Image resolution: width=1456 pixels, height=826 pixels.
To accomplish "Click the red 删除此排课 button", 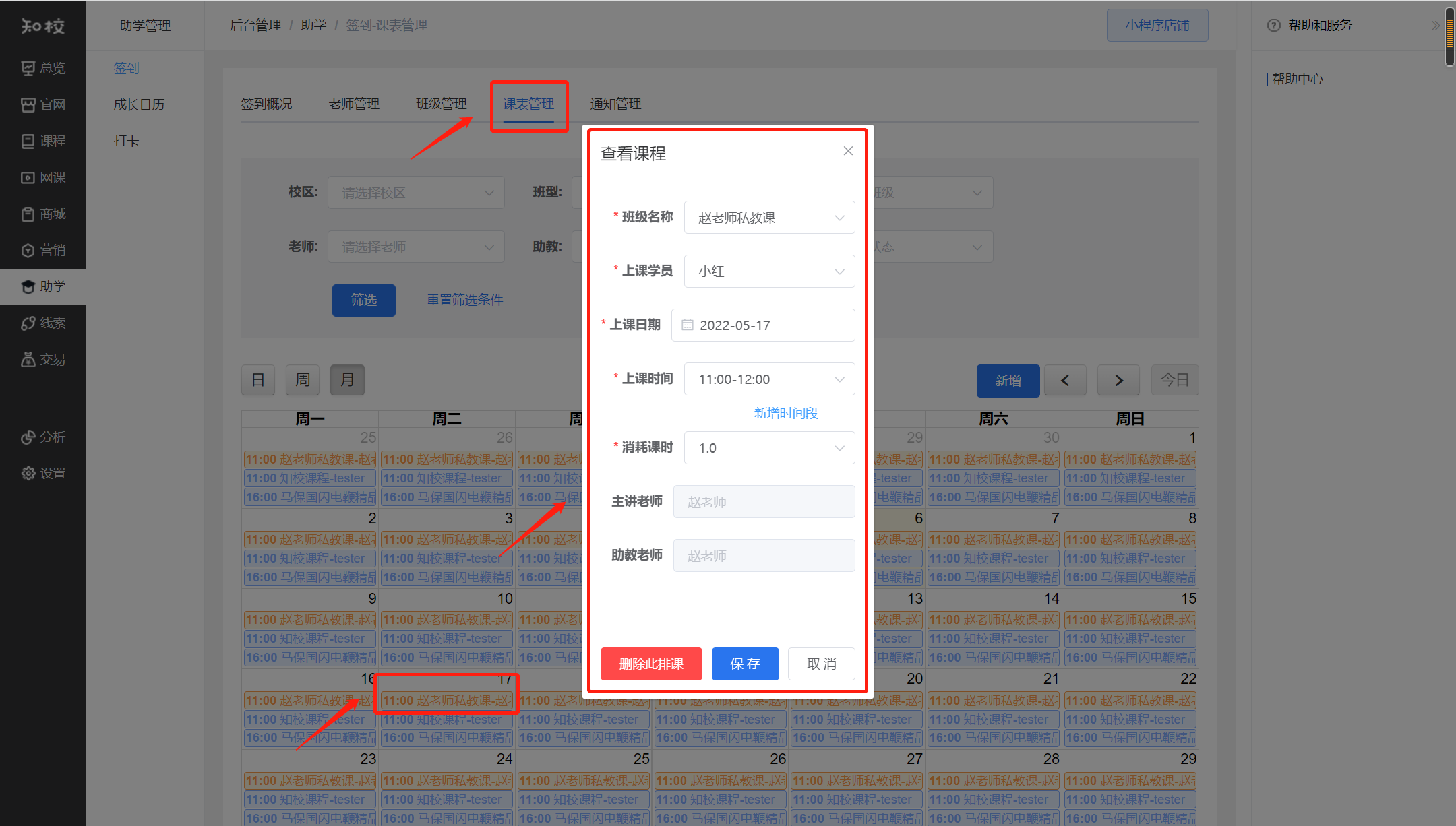I will [651, 664].
